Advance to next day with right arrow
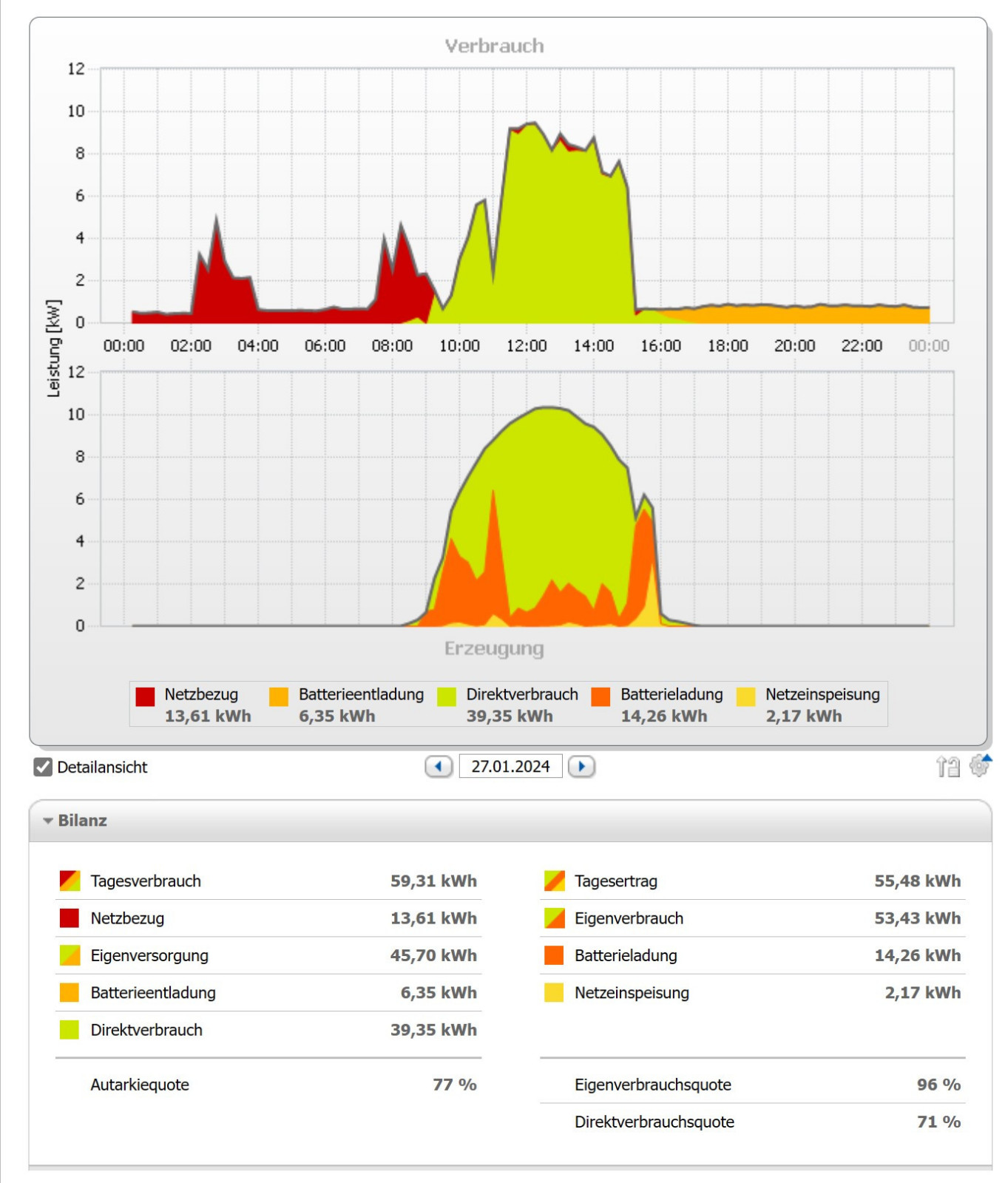 (581, 767)
